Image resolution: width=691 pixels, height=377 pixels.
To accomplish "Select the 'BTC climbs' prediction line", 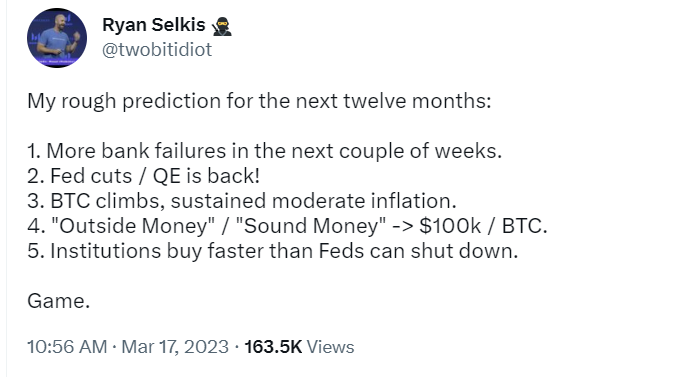I will click(x=241, y=201).
